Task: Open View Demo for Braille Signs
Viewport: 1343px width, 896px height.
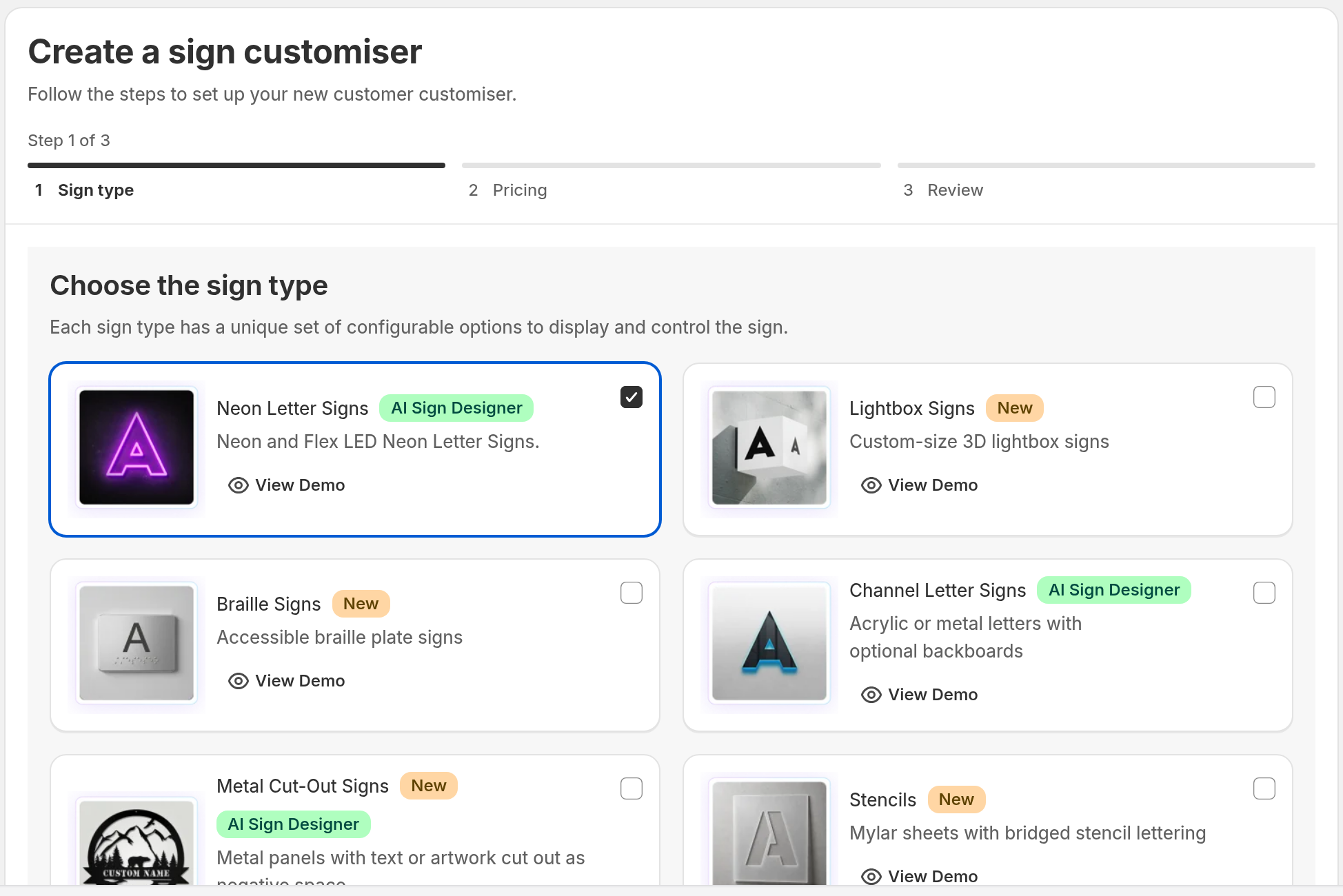Action: click(287, 681)
